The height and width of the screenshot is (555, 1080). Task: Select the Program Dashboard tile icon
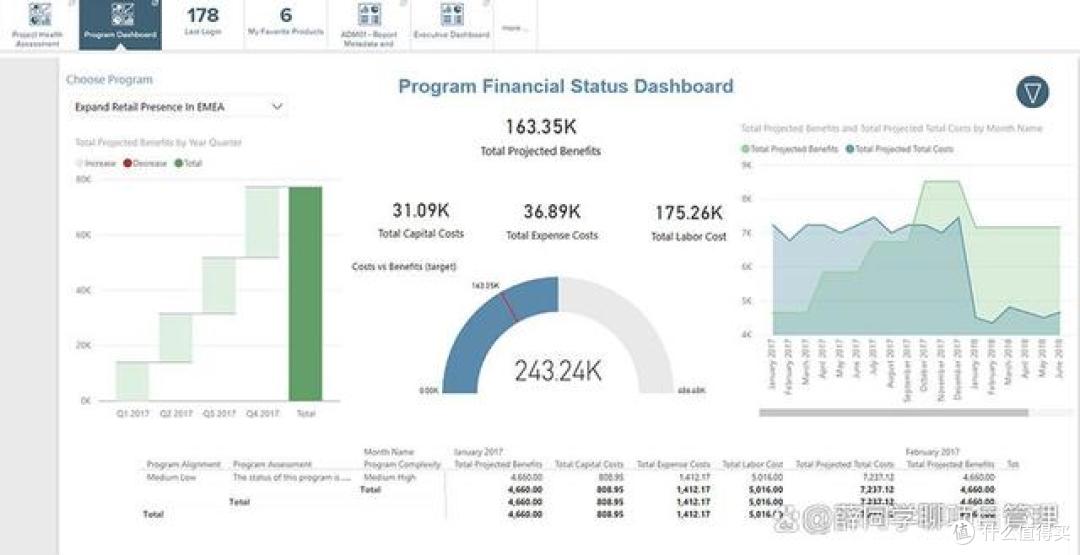point(122,14)
